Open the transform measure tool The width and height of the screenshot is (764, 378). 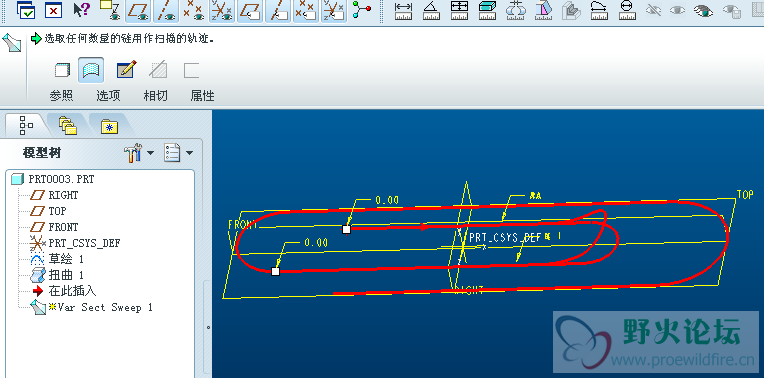515,10
